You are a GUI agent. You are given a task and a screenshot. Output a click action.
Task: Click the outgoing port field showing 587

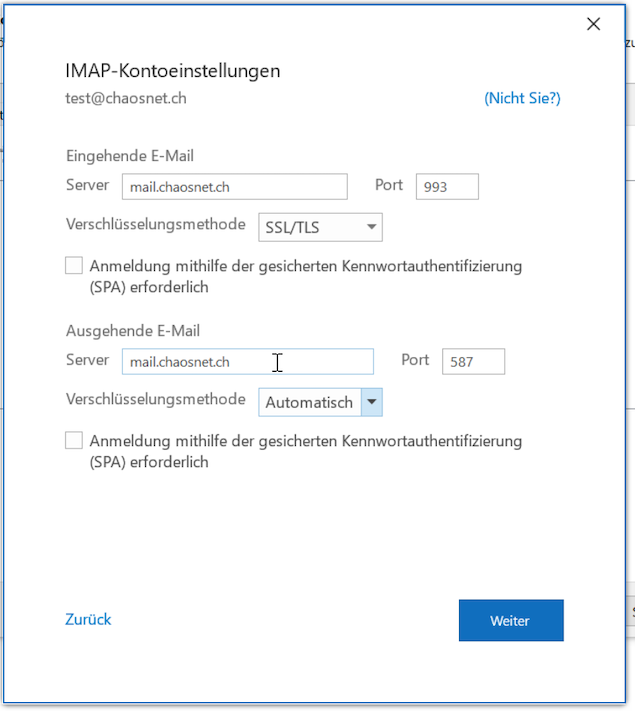473,362
